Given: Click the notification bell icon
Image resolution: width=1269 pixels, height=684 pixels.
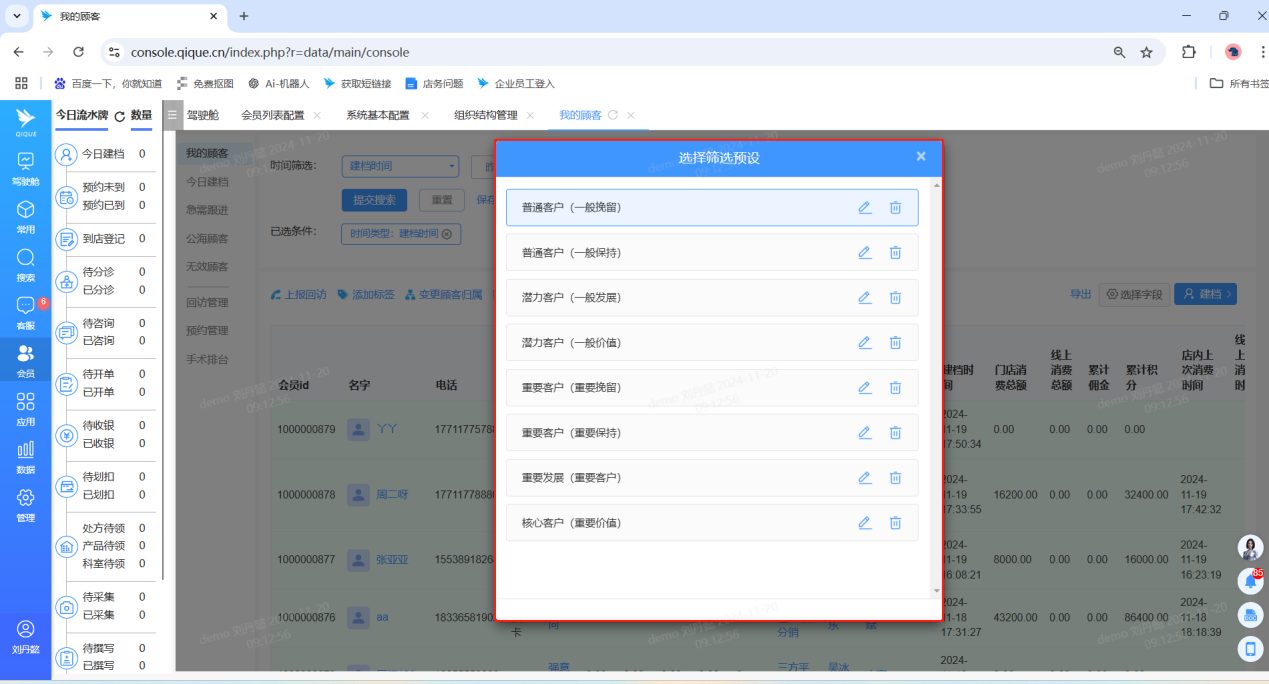Looking at the screenshot, I should click(1249, 581).
